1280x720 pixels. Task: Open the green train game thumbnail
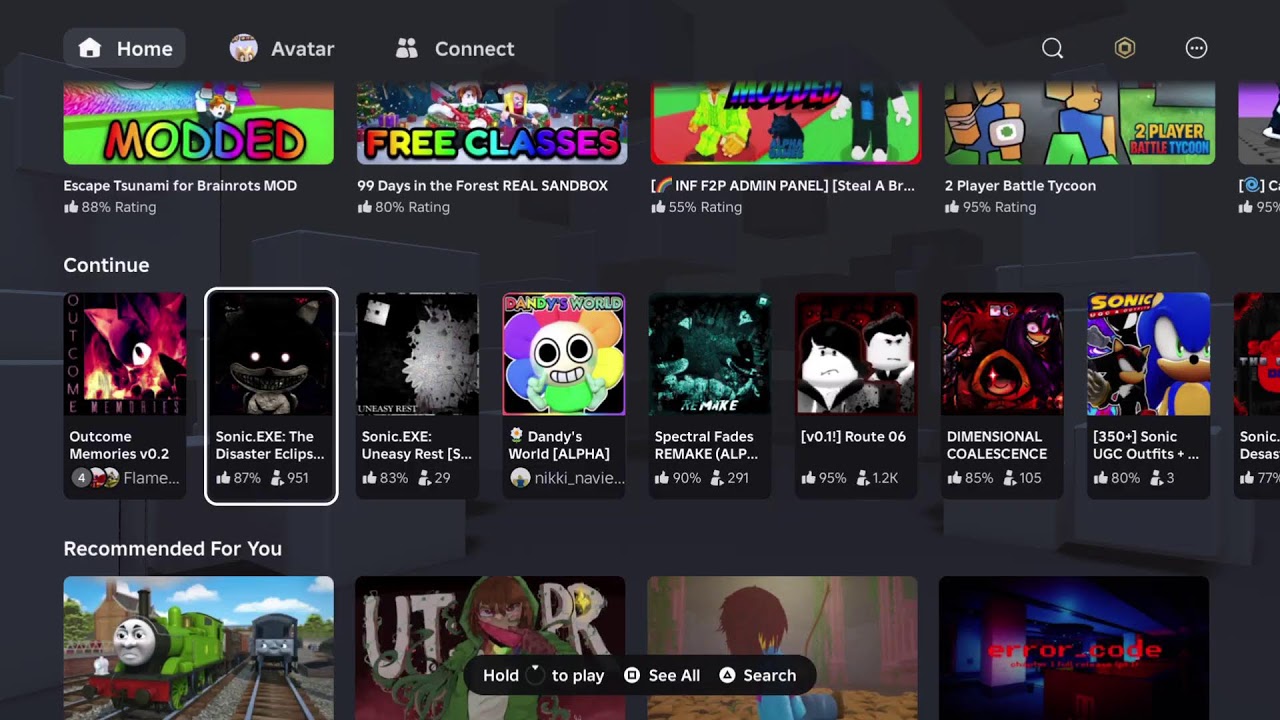pyautogui.click(x=198, y=648)
